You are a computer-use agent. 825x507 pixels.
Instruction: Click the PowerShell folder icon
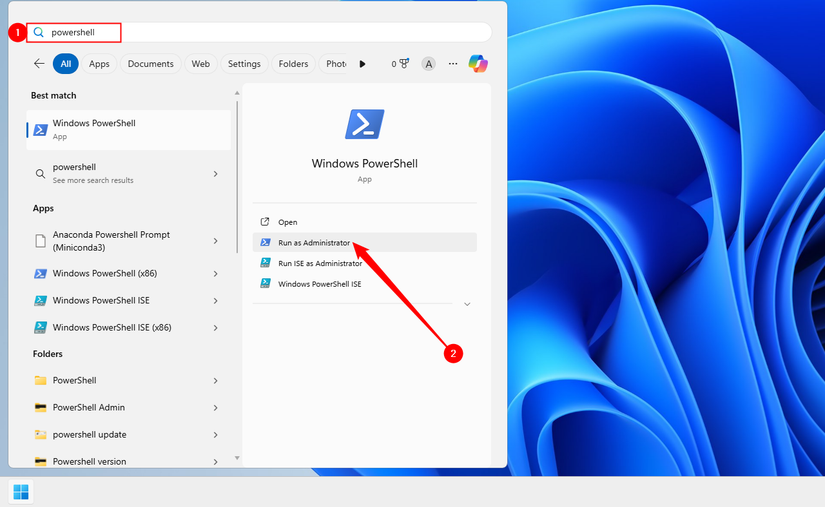41,380
